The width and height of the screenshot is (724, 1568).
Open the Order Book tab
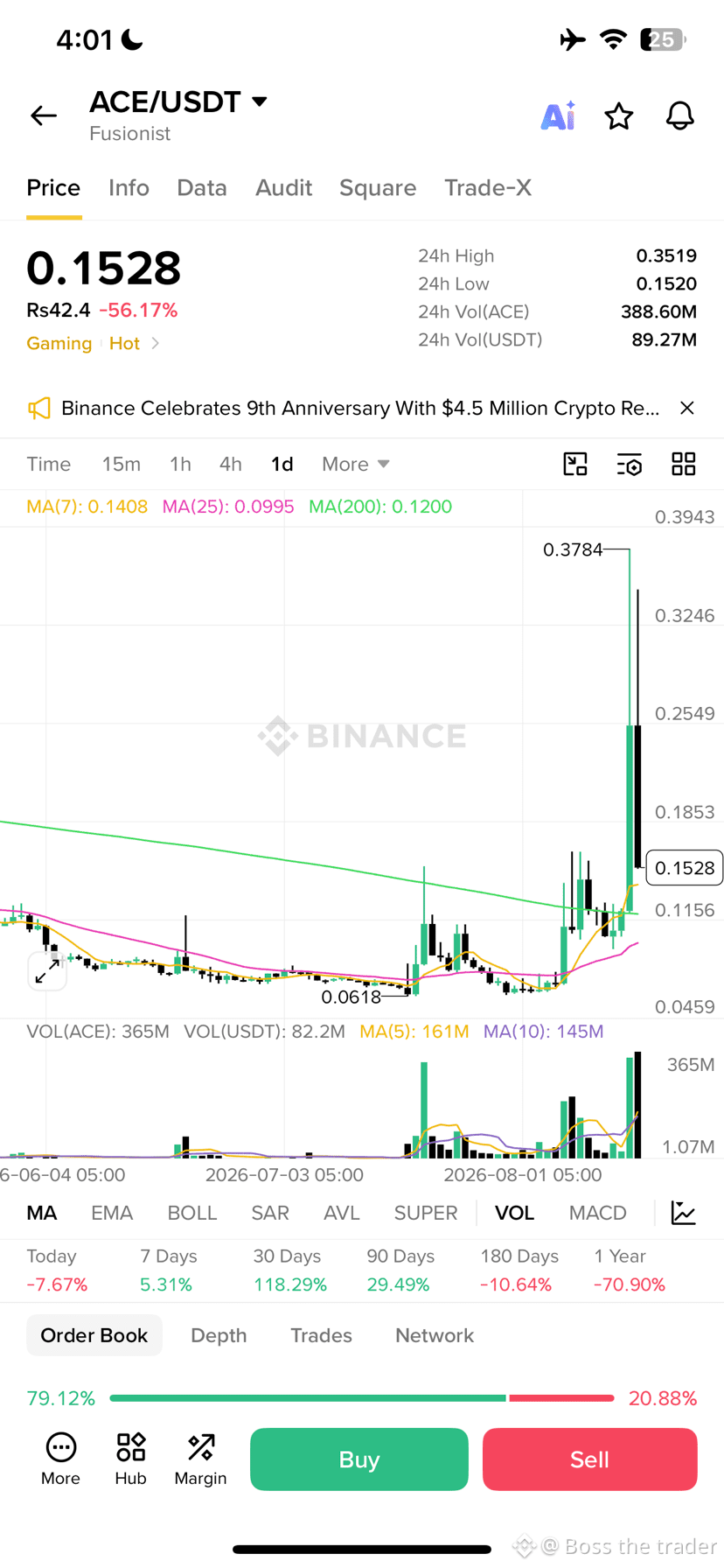[94, 1335]
